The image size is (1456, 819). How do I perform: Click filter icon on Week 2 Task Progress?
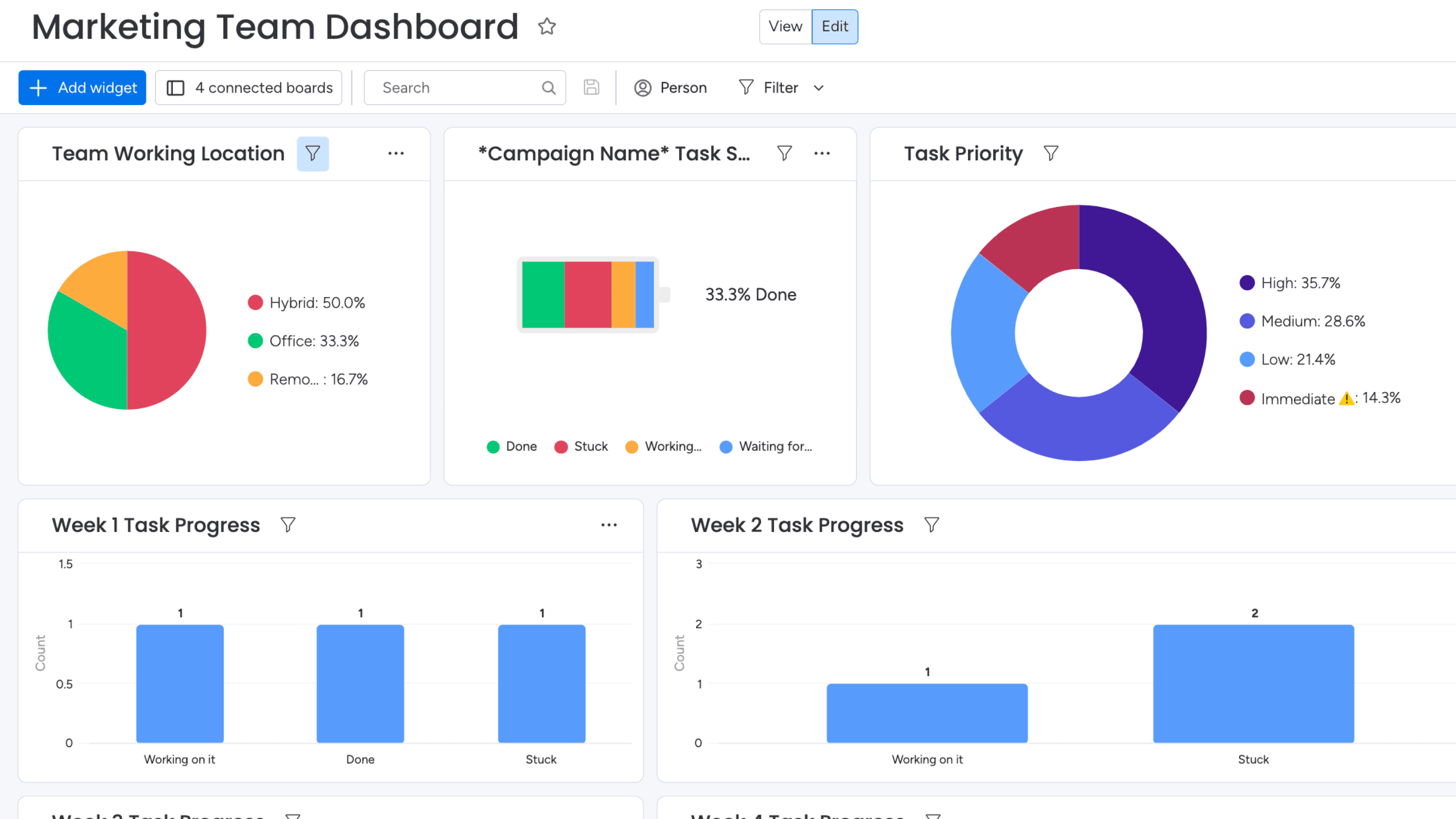(x=932, y=525)
